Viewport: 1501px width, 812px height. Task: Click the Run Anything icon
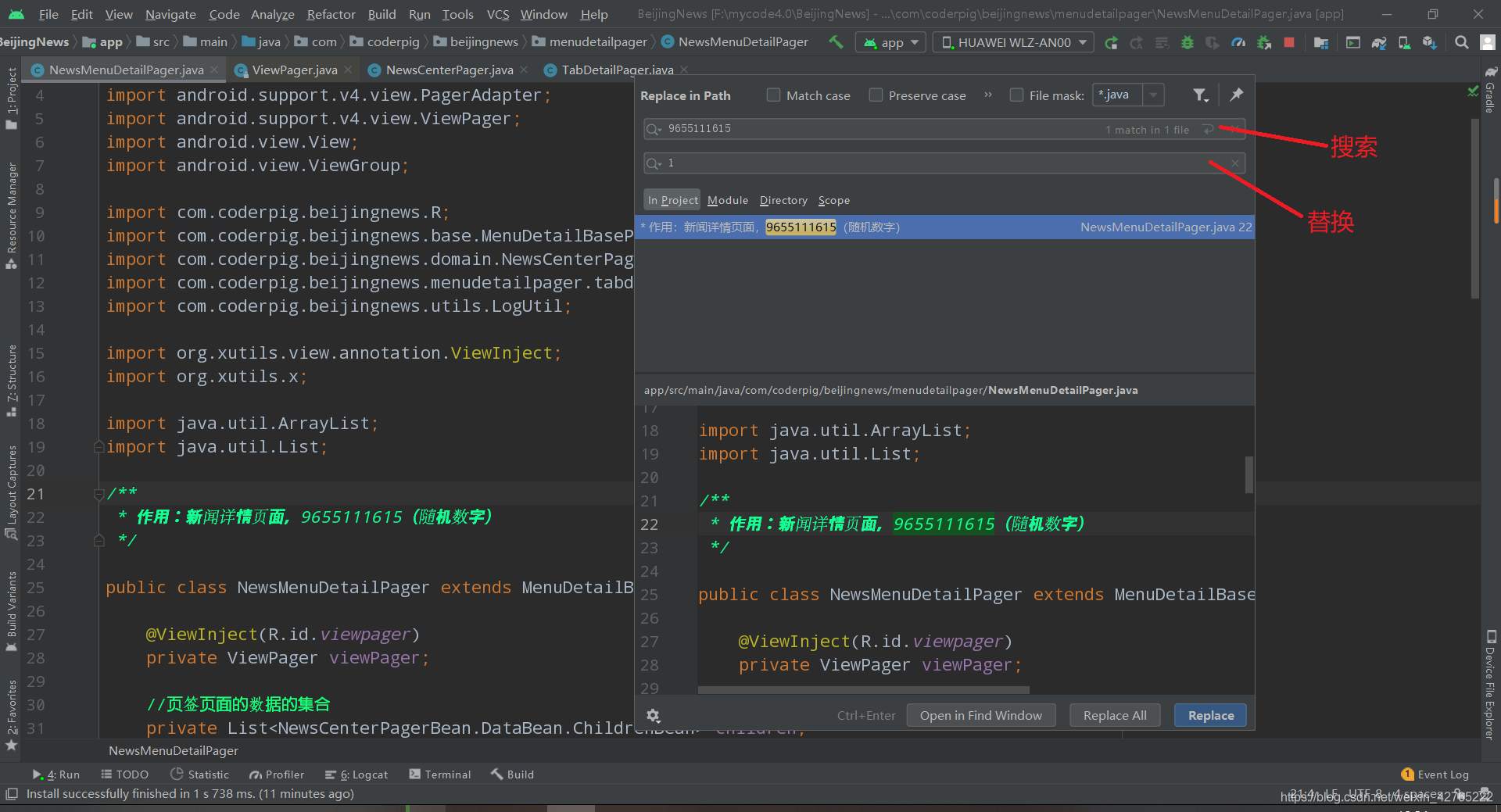coord(1353,42)
